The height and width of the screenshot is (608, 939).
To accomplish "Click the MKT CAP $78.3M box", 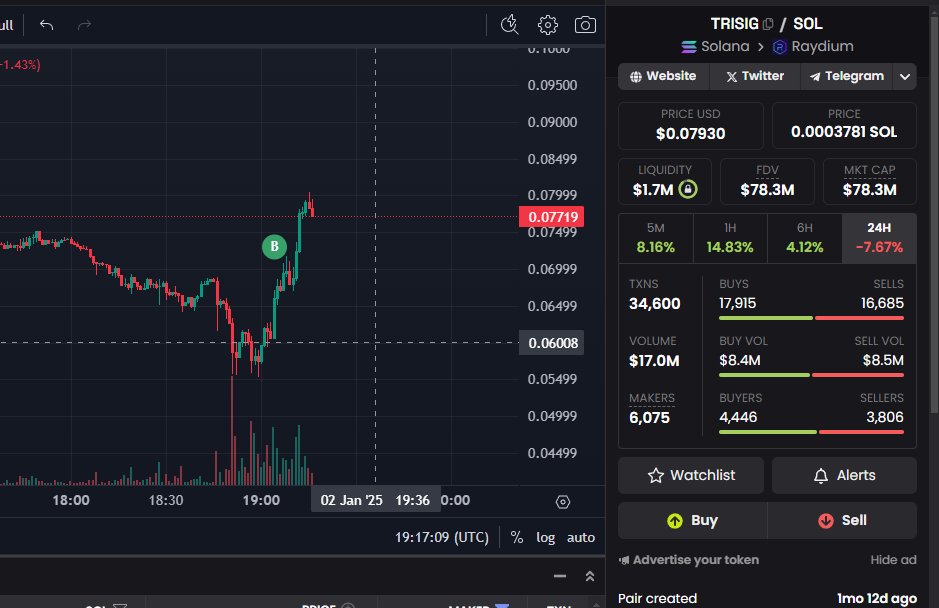I will click(870, 182).
